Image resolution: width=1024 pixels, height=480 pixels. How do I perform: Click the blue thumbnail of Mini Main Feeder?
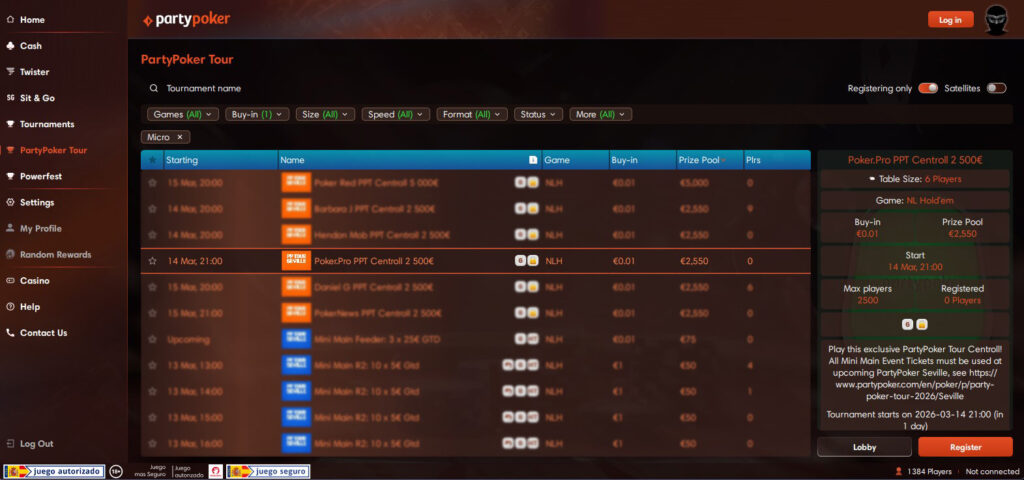pyautogui.click(x=296, y=339)
